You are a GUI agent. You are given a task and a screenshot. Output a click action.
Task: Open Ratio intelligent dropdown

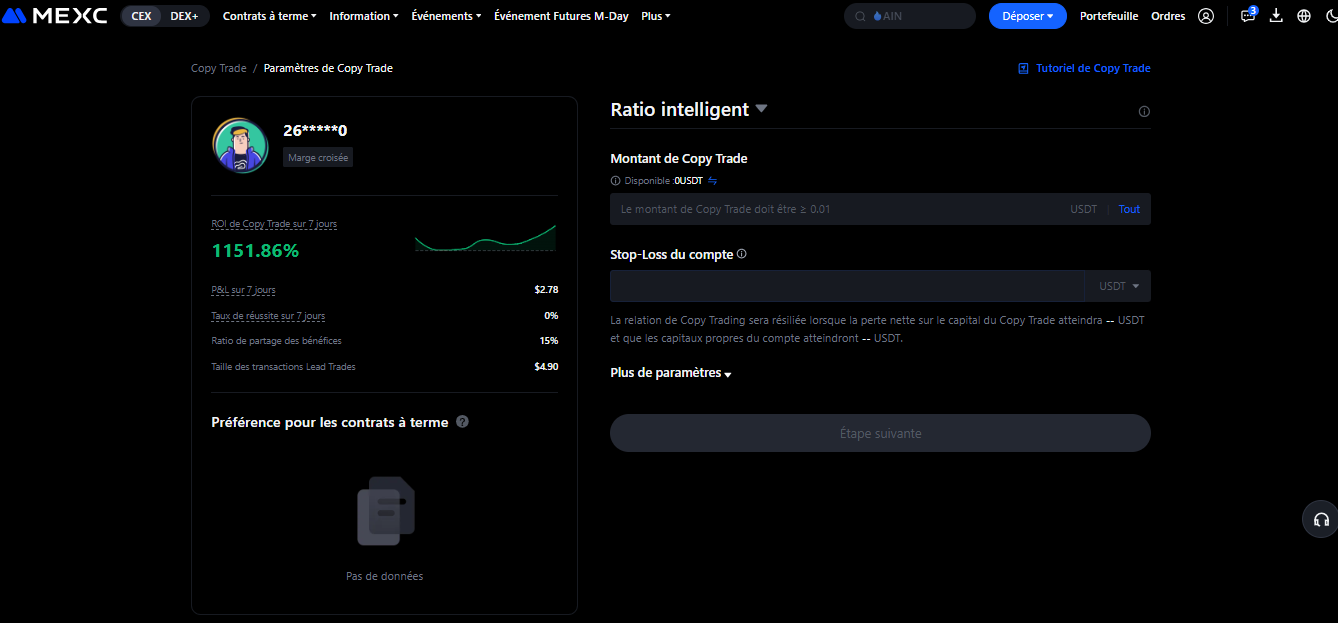point(689,109)
